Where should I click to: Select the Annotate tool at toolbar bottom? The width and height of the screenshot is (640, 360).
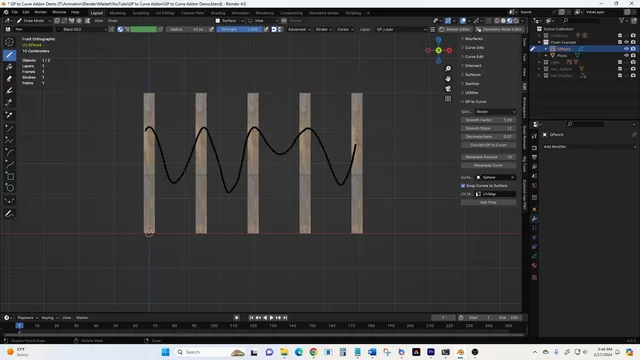(9, 214)
